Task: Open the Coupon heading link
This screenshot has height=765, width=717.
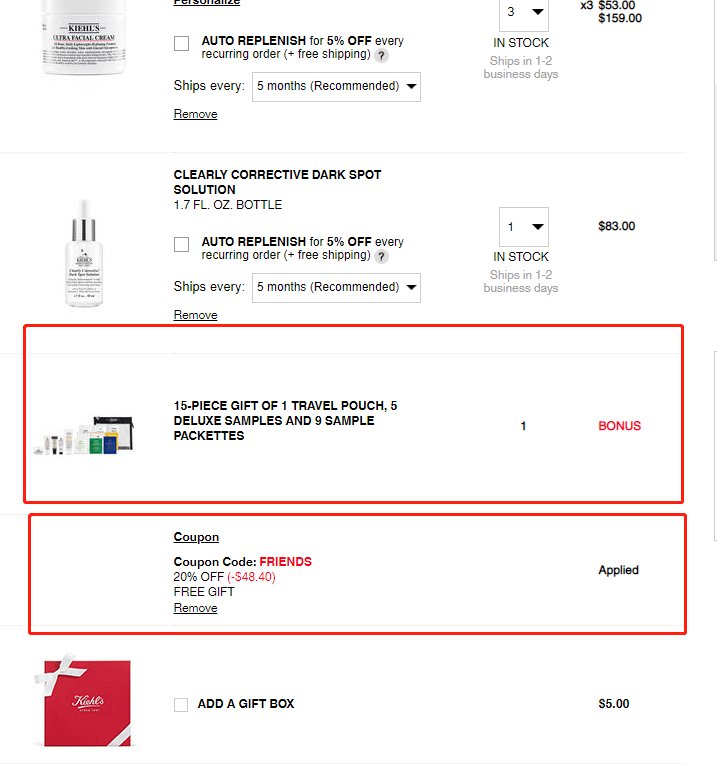Action: pos(196,537)
